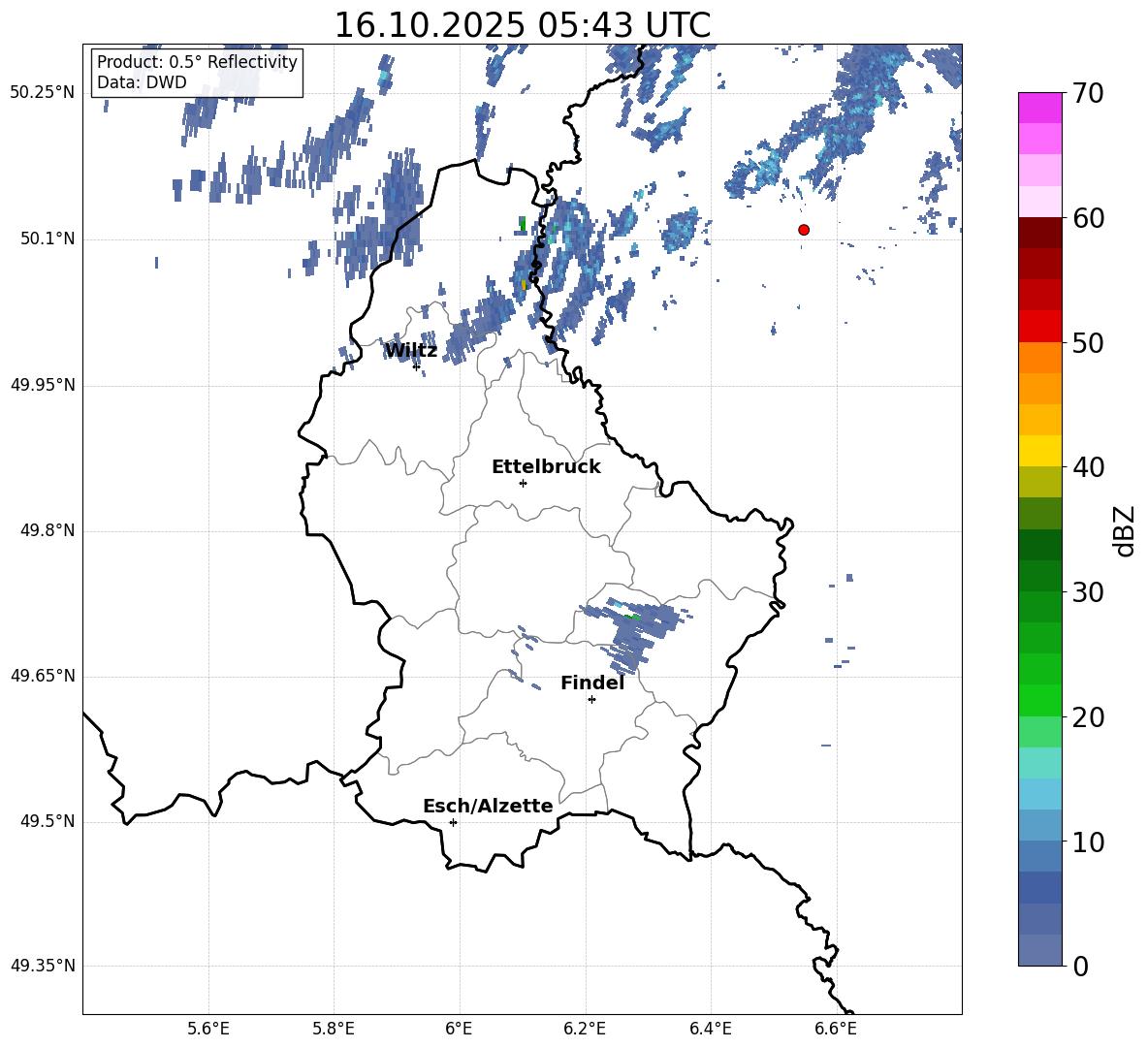
Task: Click the red station marker dot
Action: point(804,230)
